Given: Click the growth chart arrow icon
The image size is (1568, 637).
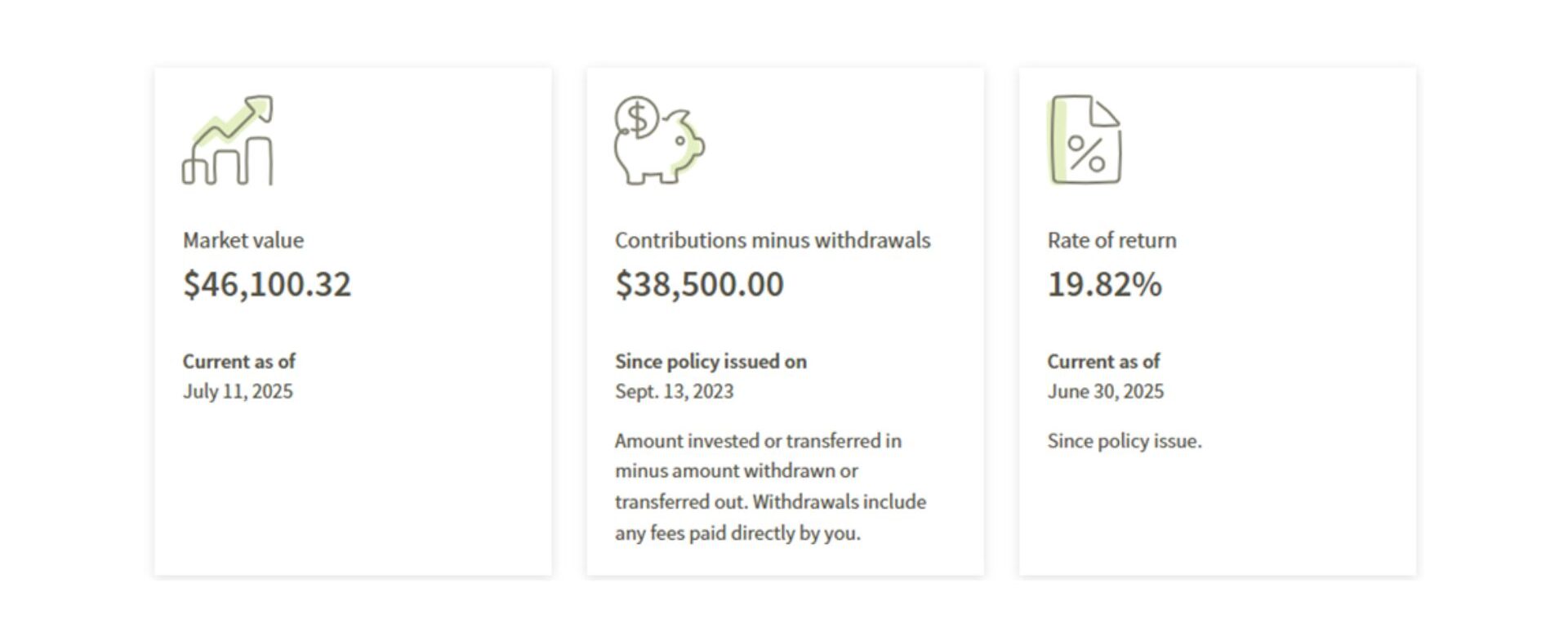Looking at the screenshot, I should pos(228,140).
